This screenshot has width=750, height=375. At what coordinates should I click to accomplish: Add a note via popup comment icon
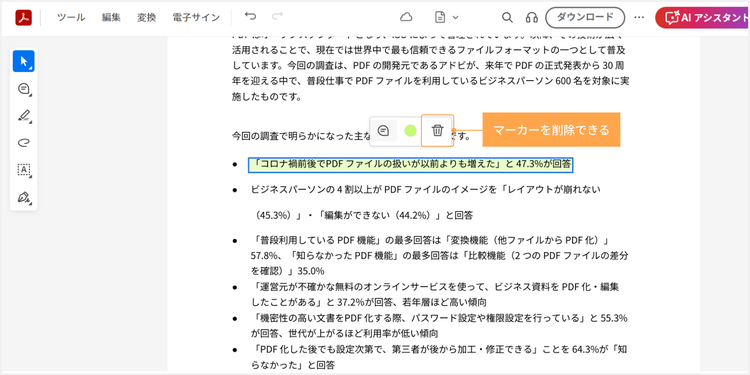[x=384, y=130]
